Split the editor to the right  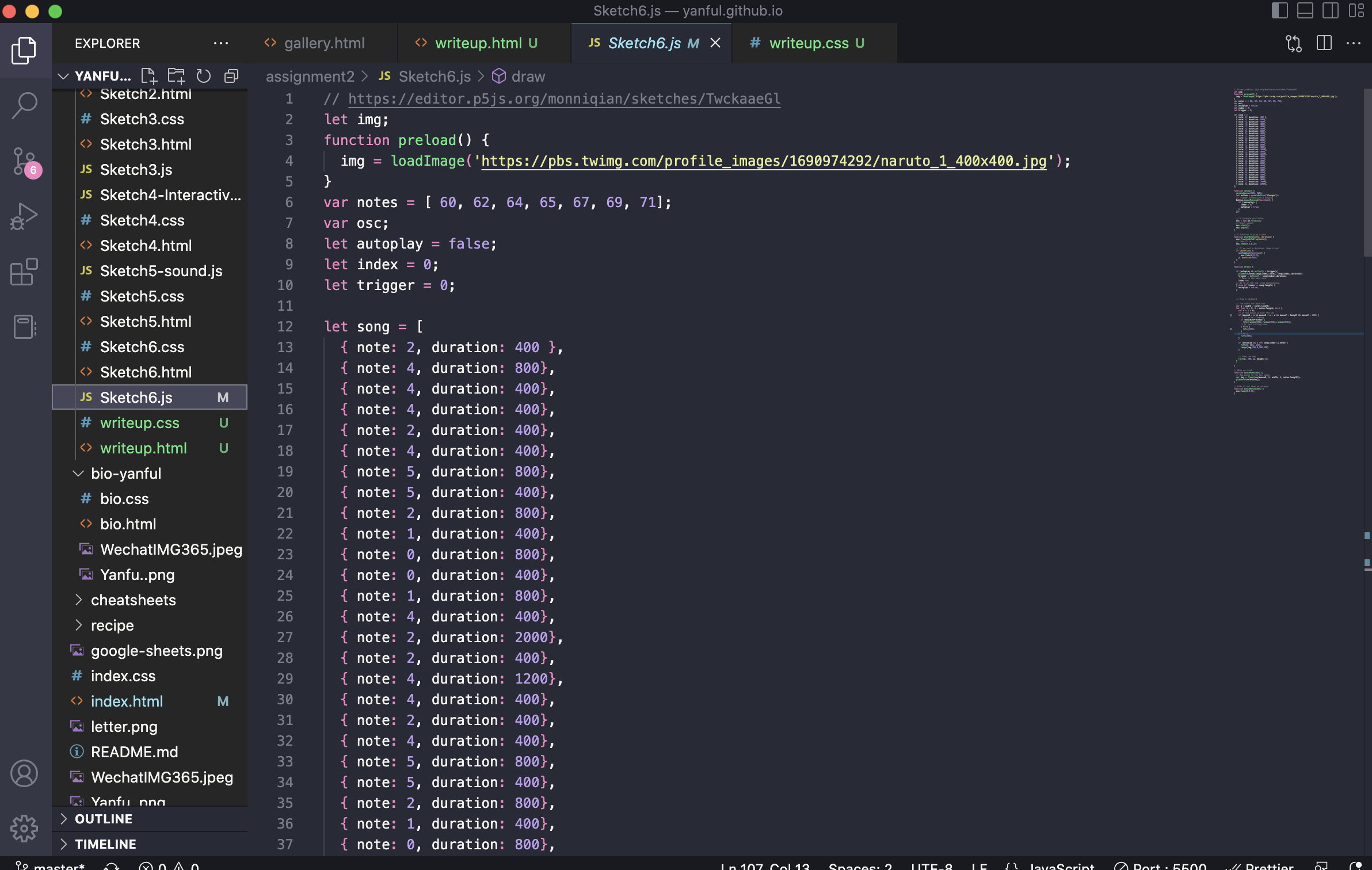point(1324,43)
